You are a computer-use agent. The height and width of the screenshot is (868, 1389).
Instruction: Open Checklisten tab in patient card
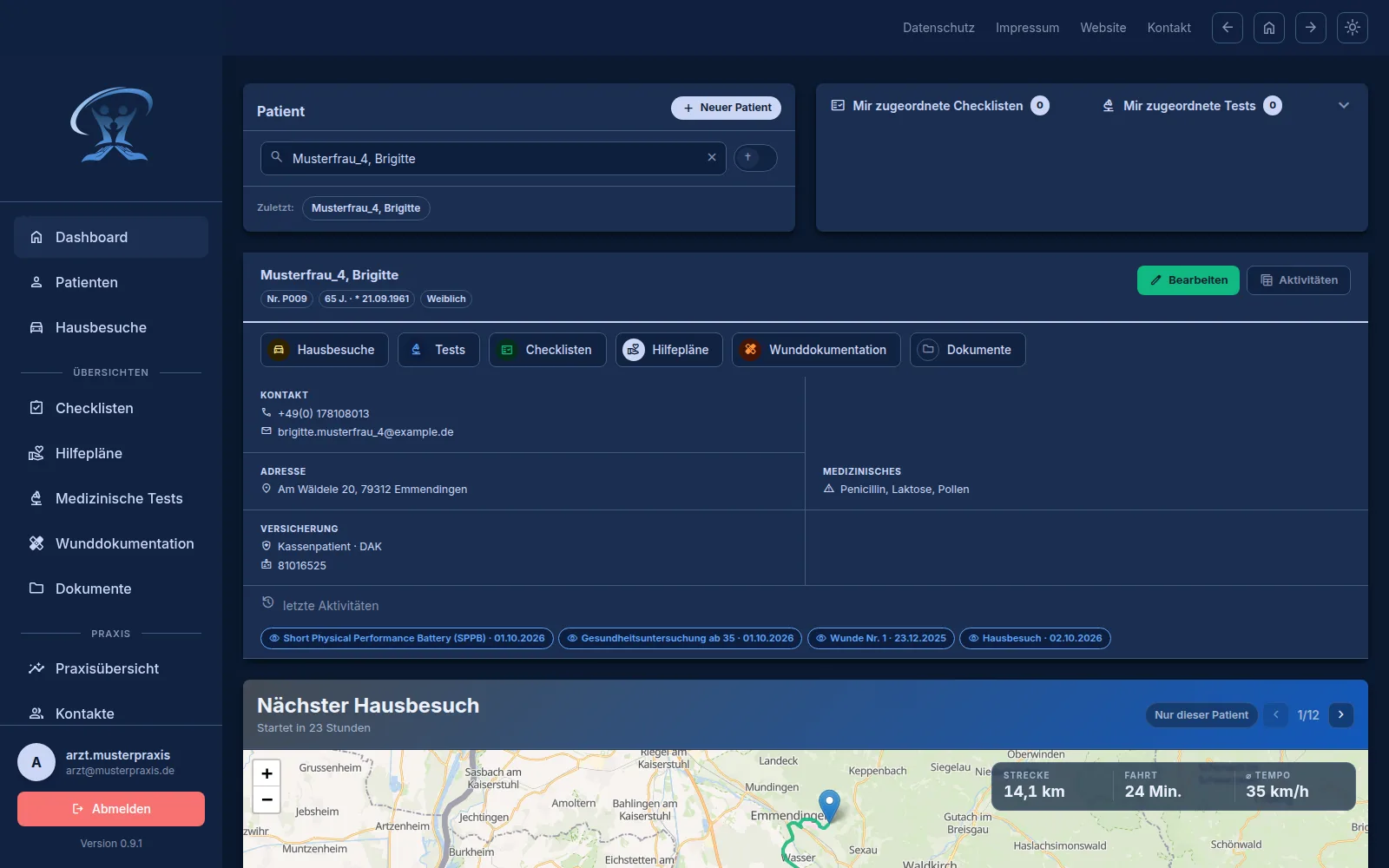coord(548,350)
